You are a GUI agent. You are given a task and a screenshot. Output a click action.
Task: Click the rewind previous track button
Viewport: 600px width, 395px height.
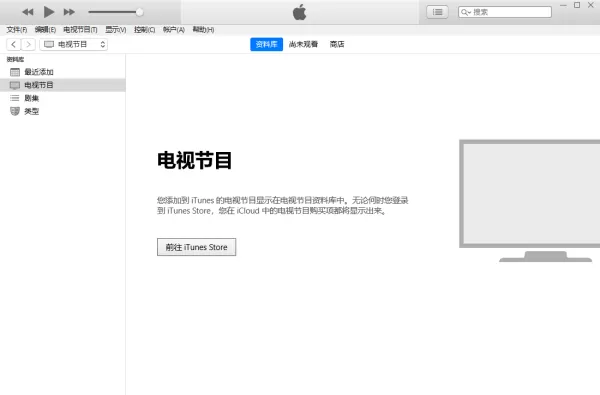coord(28,12)
